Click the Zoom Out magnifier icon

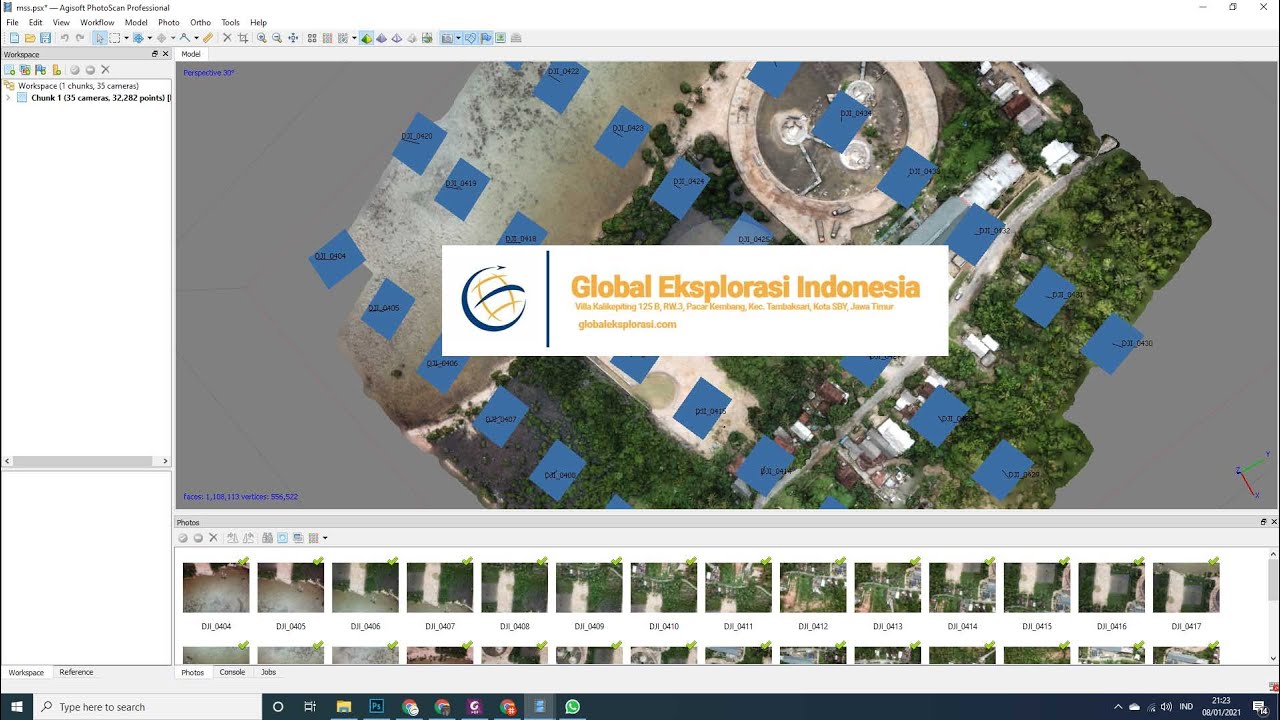(277, 38)
